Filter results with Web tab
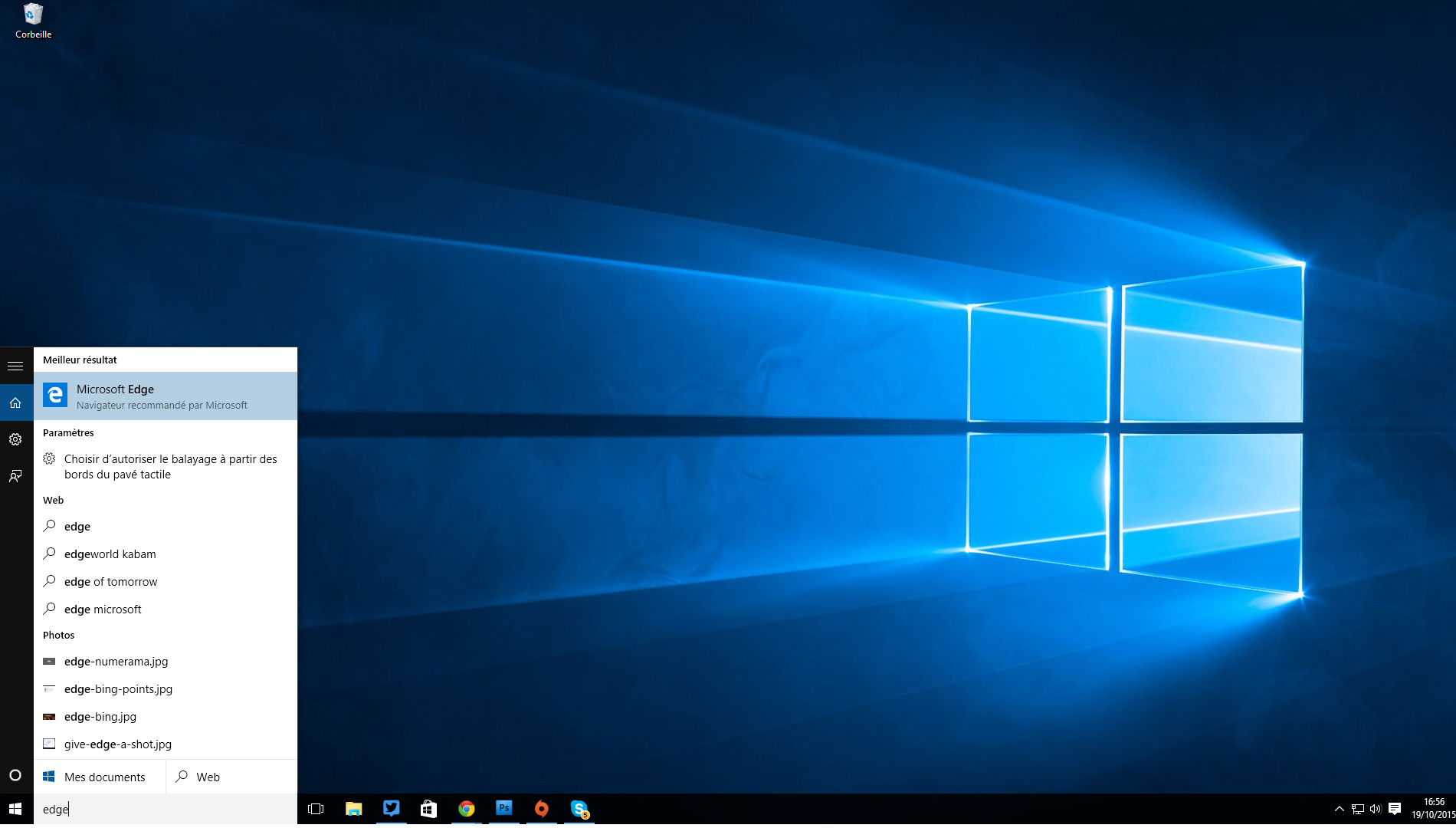 point(231,777)
